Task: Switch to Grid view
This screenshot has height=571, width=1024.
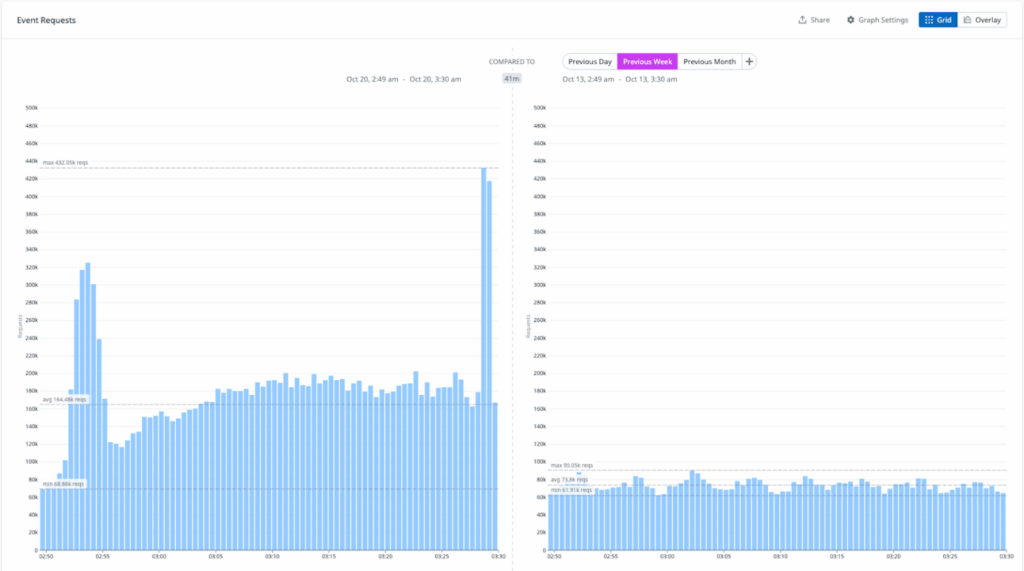Action: coord(937,20)
